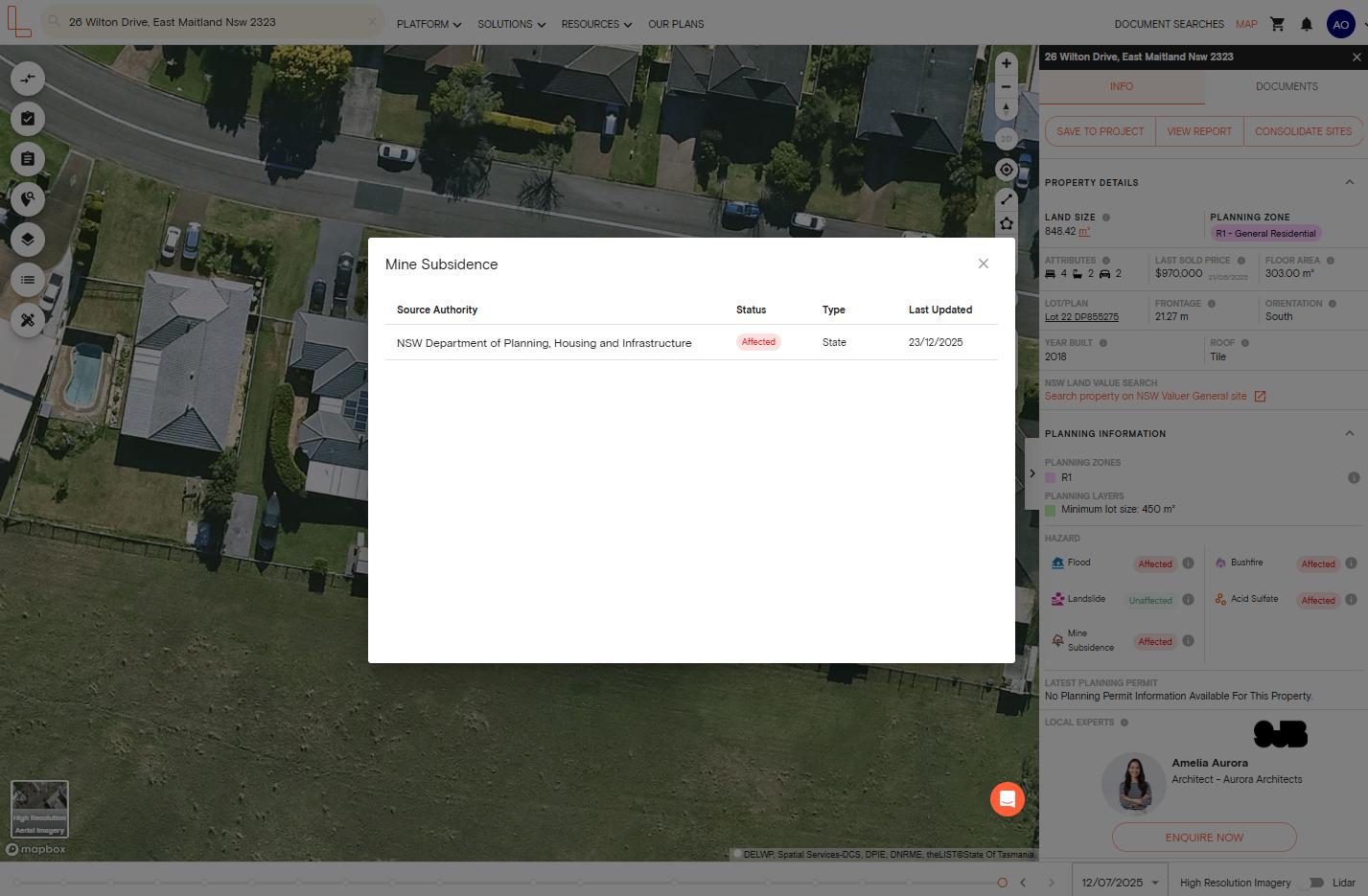Collapse the side panel with the chevron handle
This screenshot has width=1368, height=896.
pos(1032,473)
